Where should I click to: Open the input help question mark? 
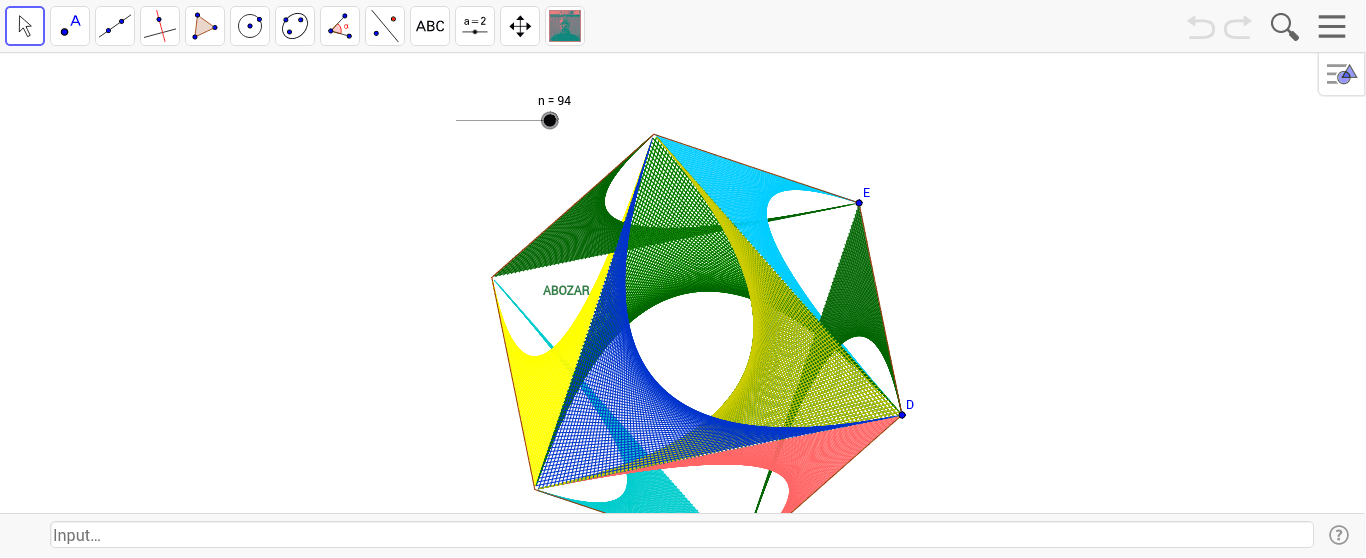pyautogui.click(x=1339, y=535)
